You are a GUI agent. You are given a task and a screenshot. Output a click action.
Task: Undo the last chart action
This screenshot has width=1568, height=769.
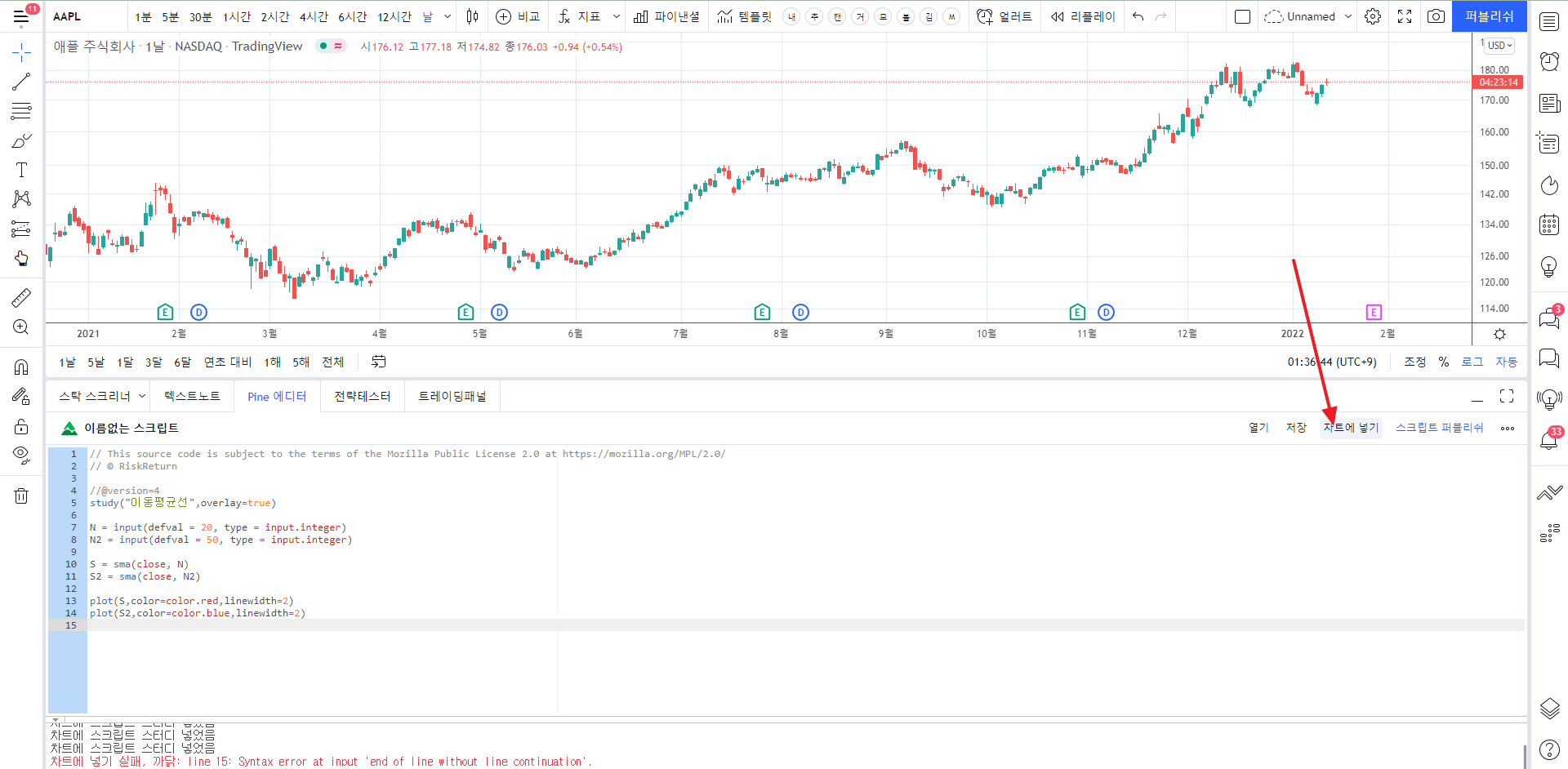point(1138,16)
